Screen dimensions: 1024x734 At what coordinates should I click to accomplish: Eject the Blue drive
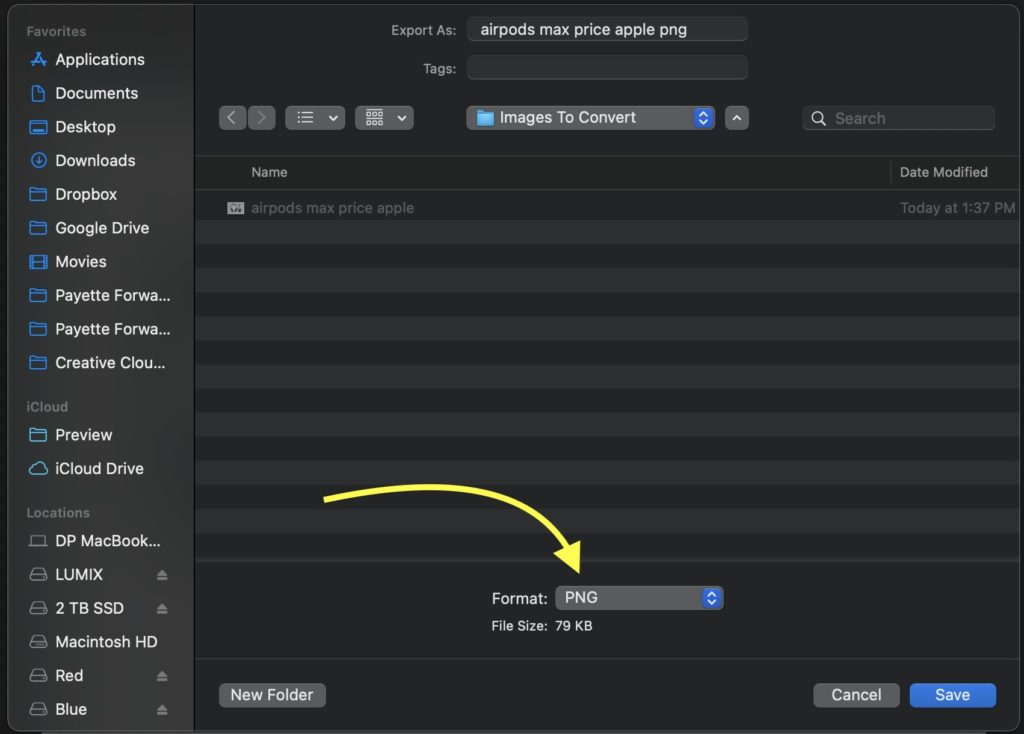(162, 710)
